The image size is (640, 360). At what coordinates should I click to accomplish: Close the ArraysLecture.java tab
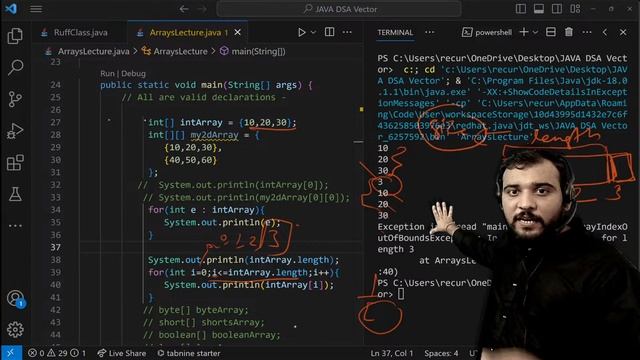pyautogui.click(x=238, y=32)
